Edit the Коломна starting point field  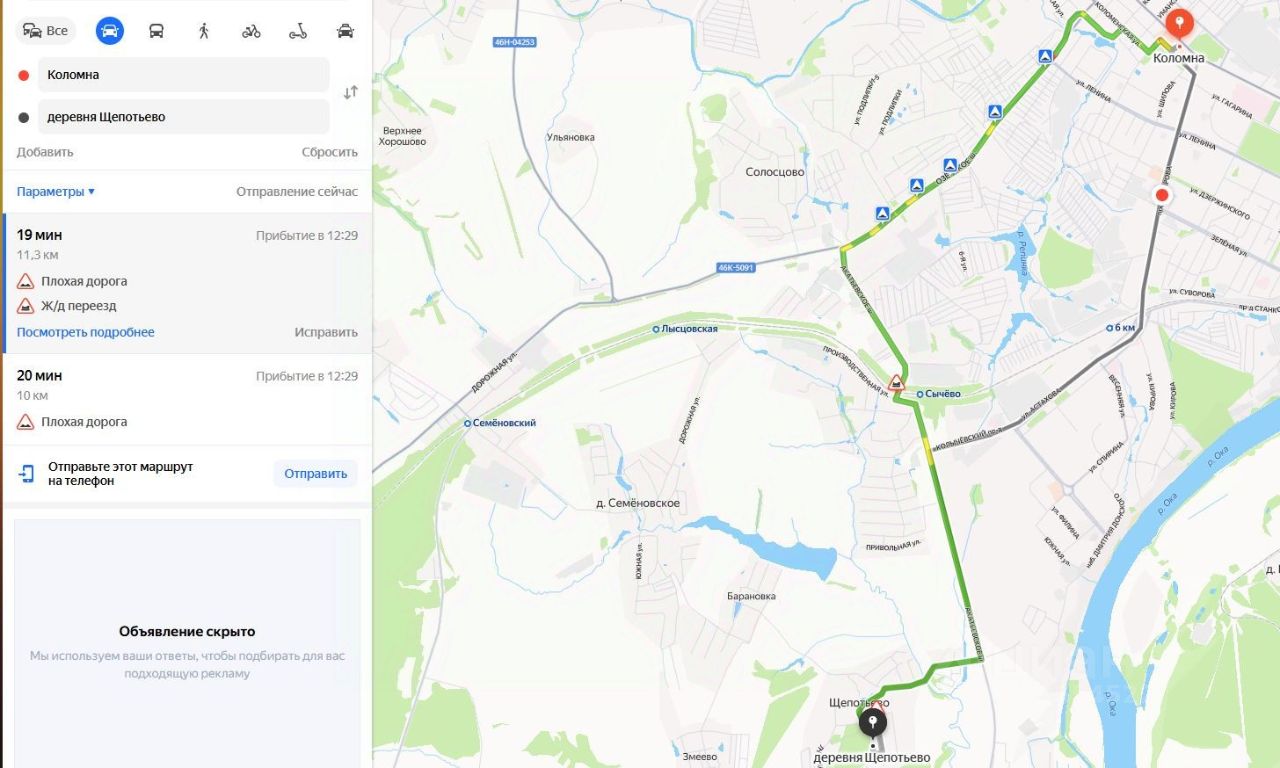click(x=184, y=75)
